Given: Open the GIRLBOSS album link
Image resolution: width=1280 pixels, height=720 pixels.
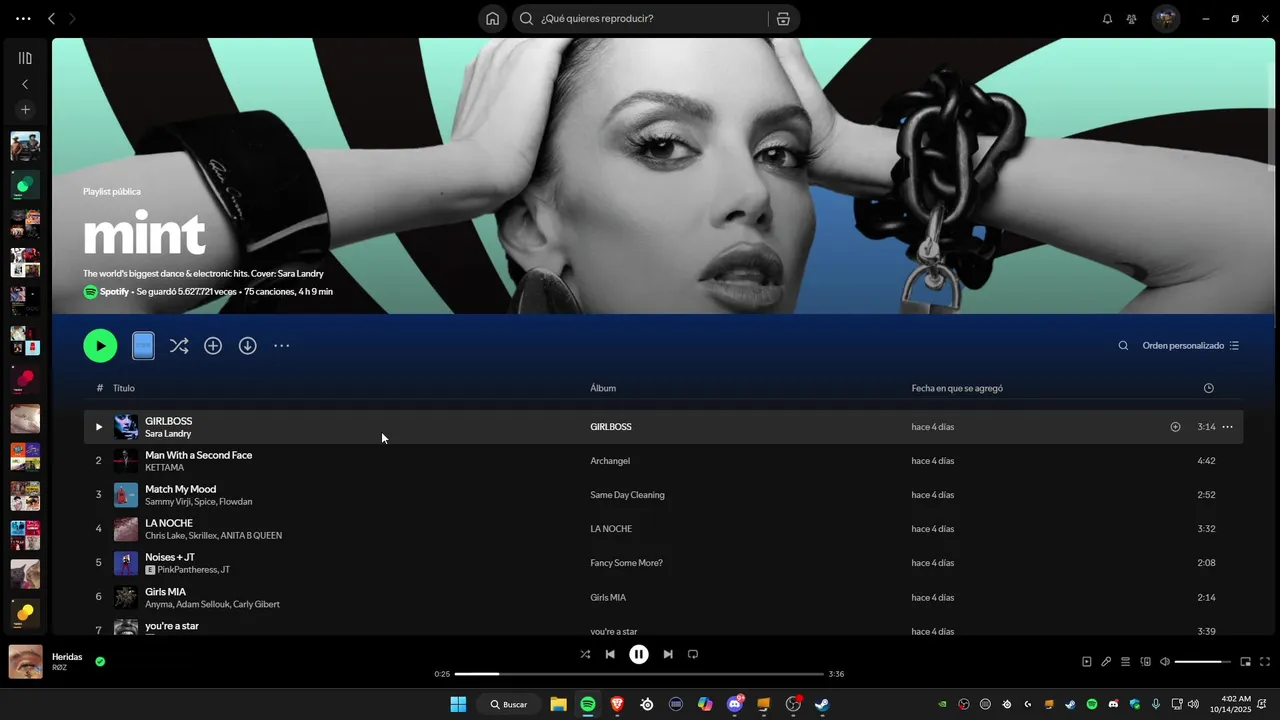Looking at the screenshot, I should coord(611,427).
